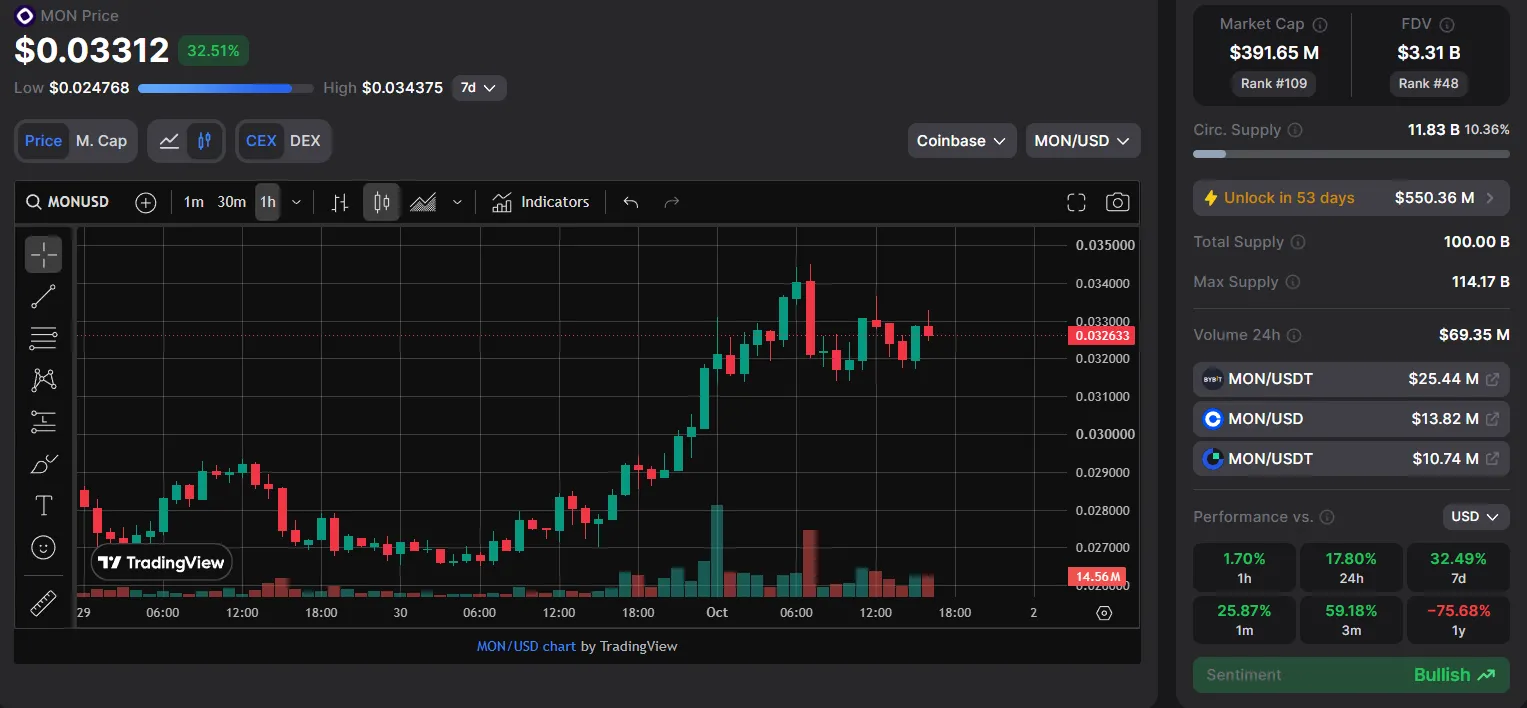Image resolution: width=1527 pixels, height=708 pixels.
Task: Switch chart style to area
Action: tap(423, 203)
